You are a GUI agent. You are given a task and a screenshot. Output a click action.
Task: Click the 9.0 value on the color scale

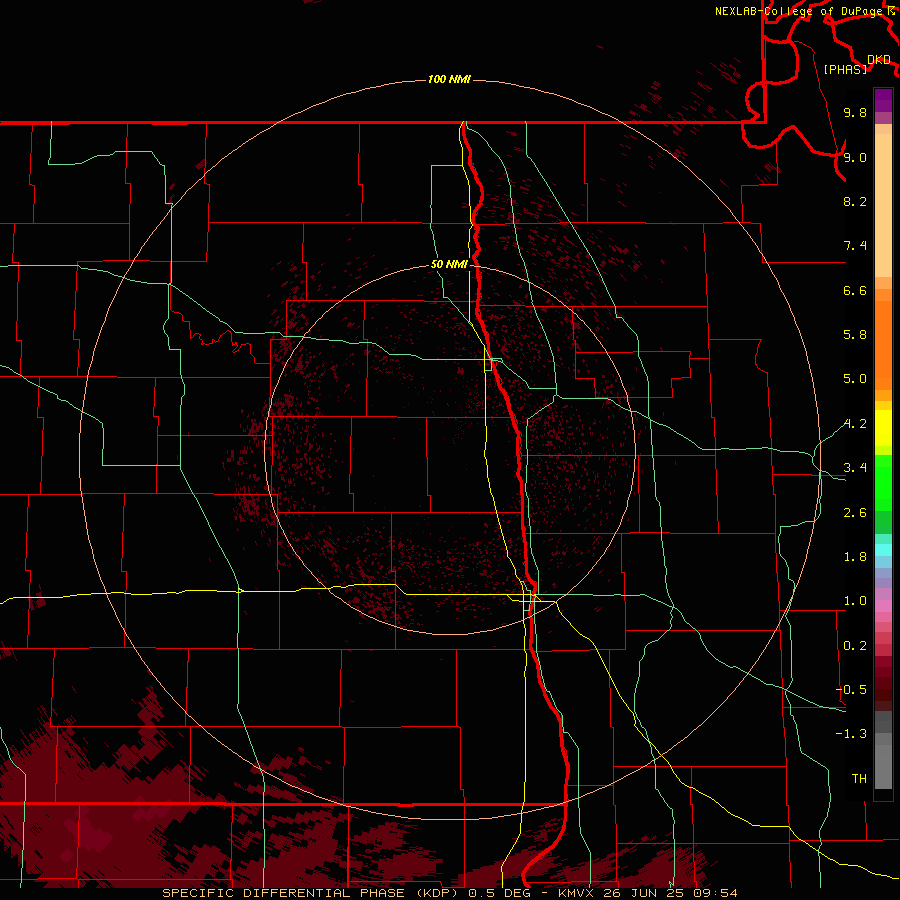855,157
